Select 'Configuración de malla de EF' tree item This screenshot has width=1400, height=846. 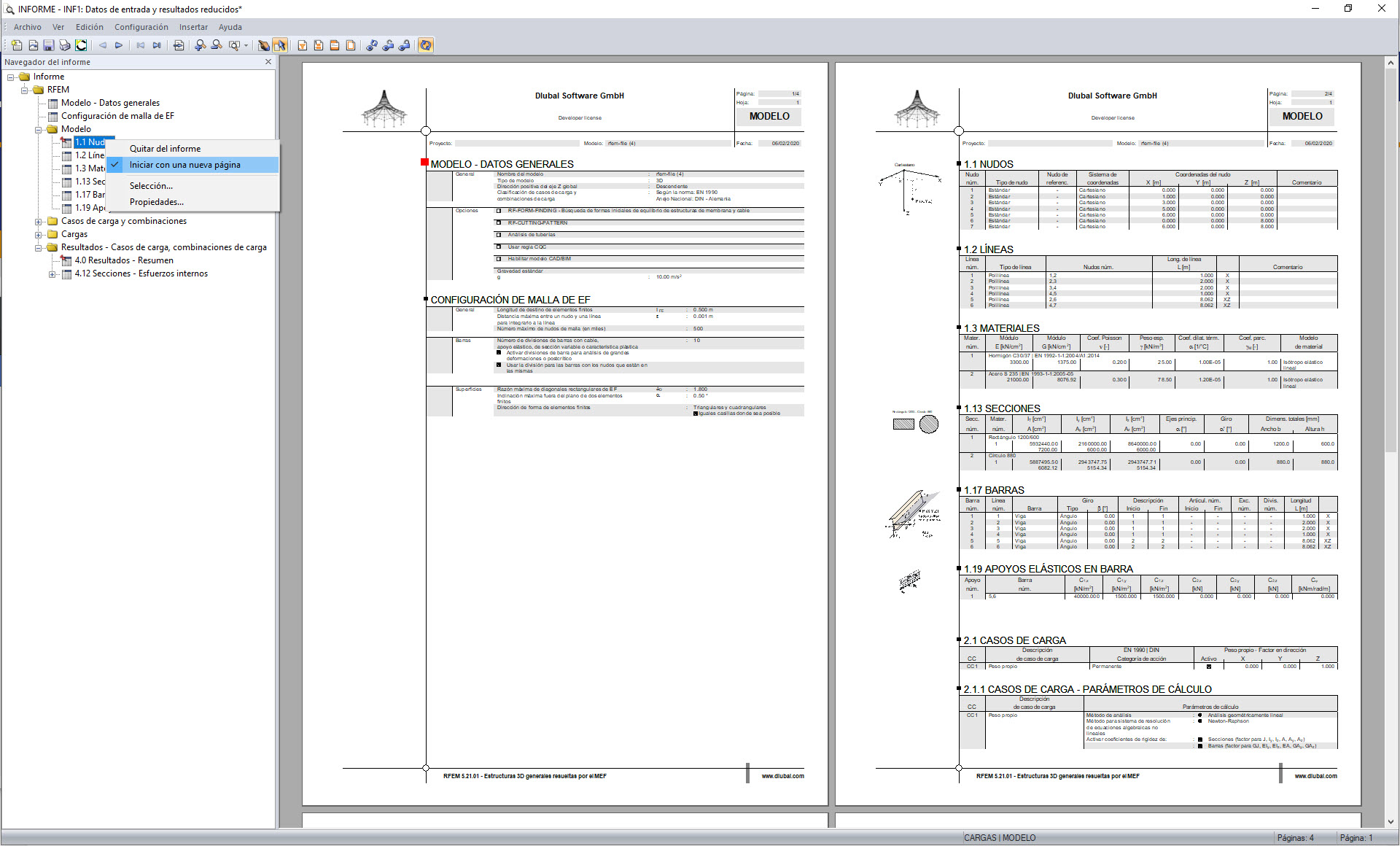(117, 116)
